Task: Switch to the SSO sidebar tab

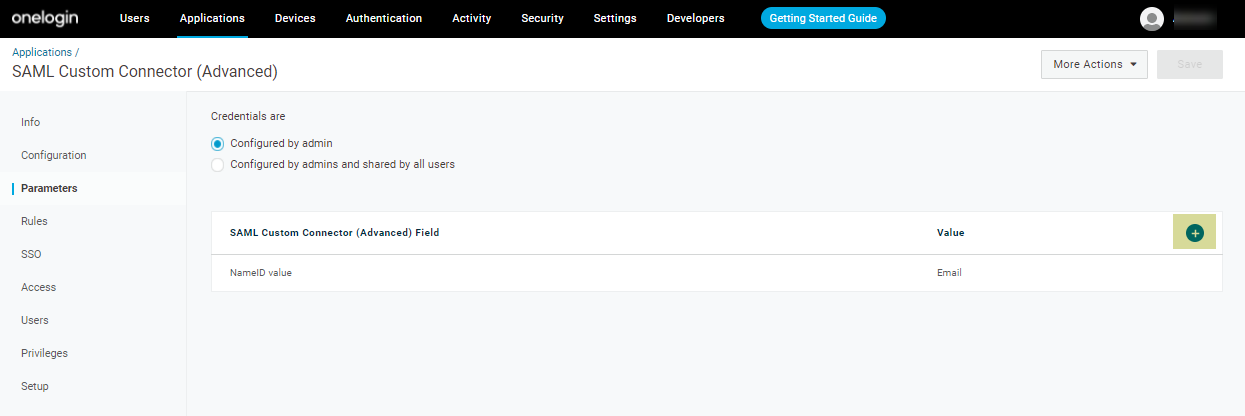Action: [x=31, y=254]
